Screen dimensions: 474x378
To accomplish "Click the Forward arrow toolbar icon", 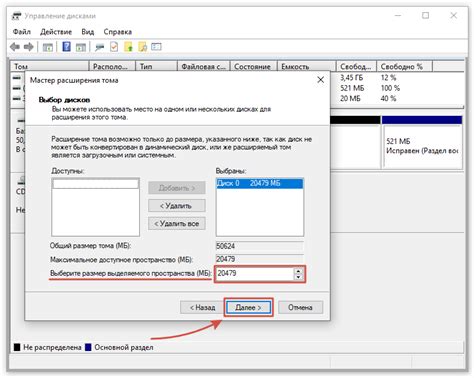I will point(29,47).
